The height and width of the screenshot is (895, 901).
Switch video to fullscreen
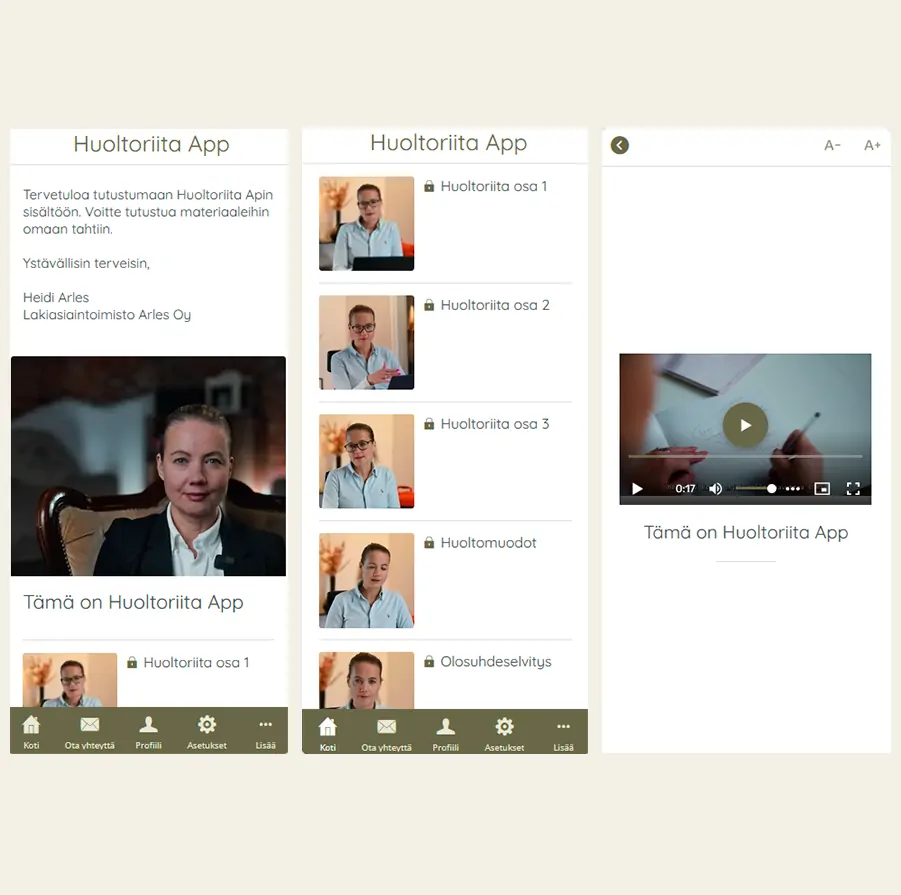[853, 489]
